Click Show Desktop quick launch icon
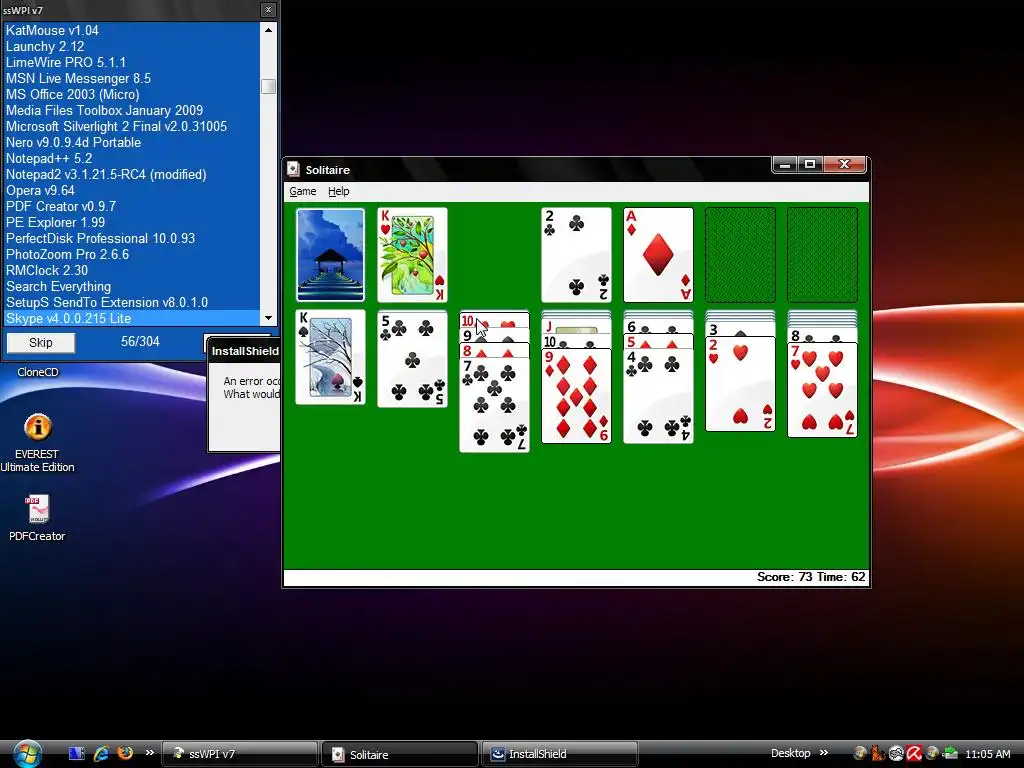The height and width of the screenshot is (768, 1024). (x=76, y=754)
